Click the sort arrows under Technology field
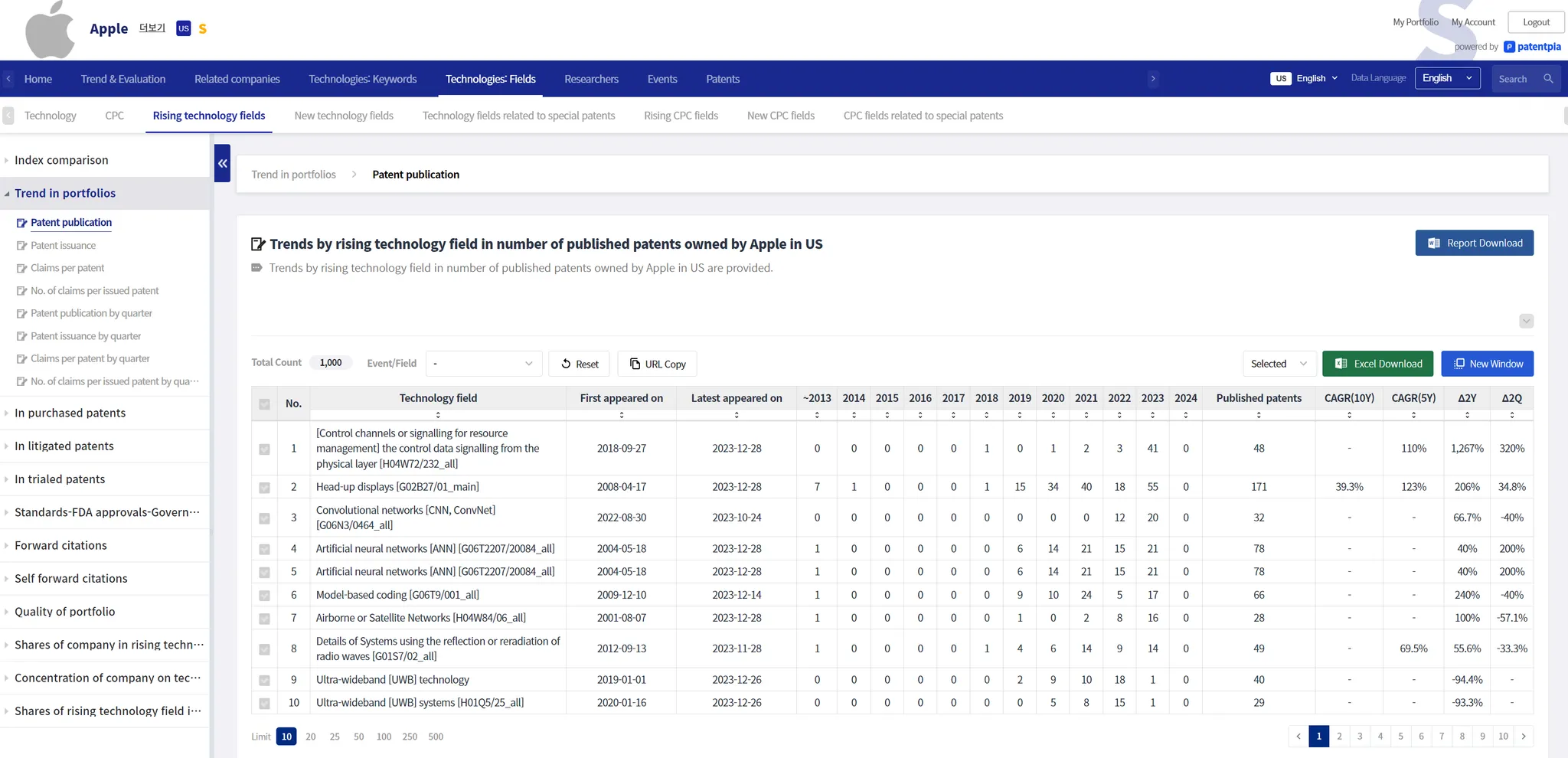This screenshot has height=758, width=1568. (x=438, y=415)
